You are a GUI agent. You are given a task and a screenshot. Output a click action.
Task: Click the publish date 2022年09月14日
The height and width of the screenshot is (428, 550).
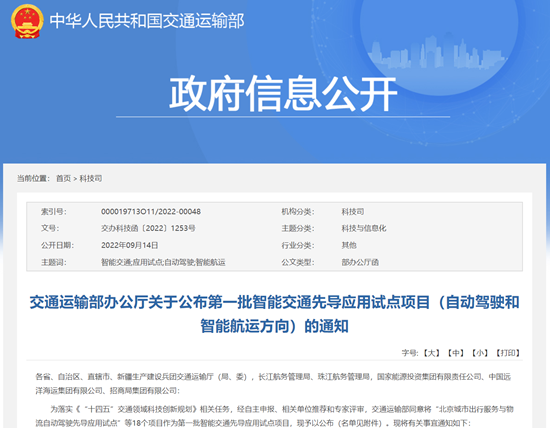click(x=129, y=245)
